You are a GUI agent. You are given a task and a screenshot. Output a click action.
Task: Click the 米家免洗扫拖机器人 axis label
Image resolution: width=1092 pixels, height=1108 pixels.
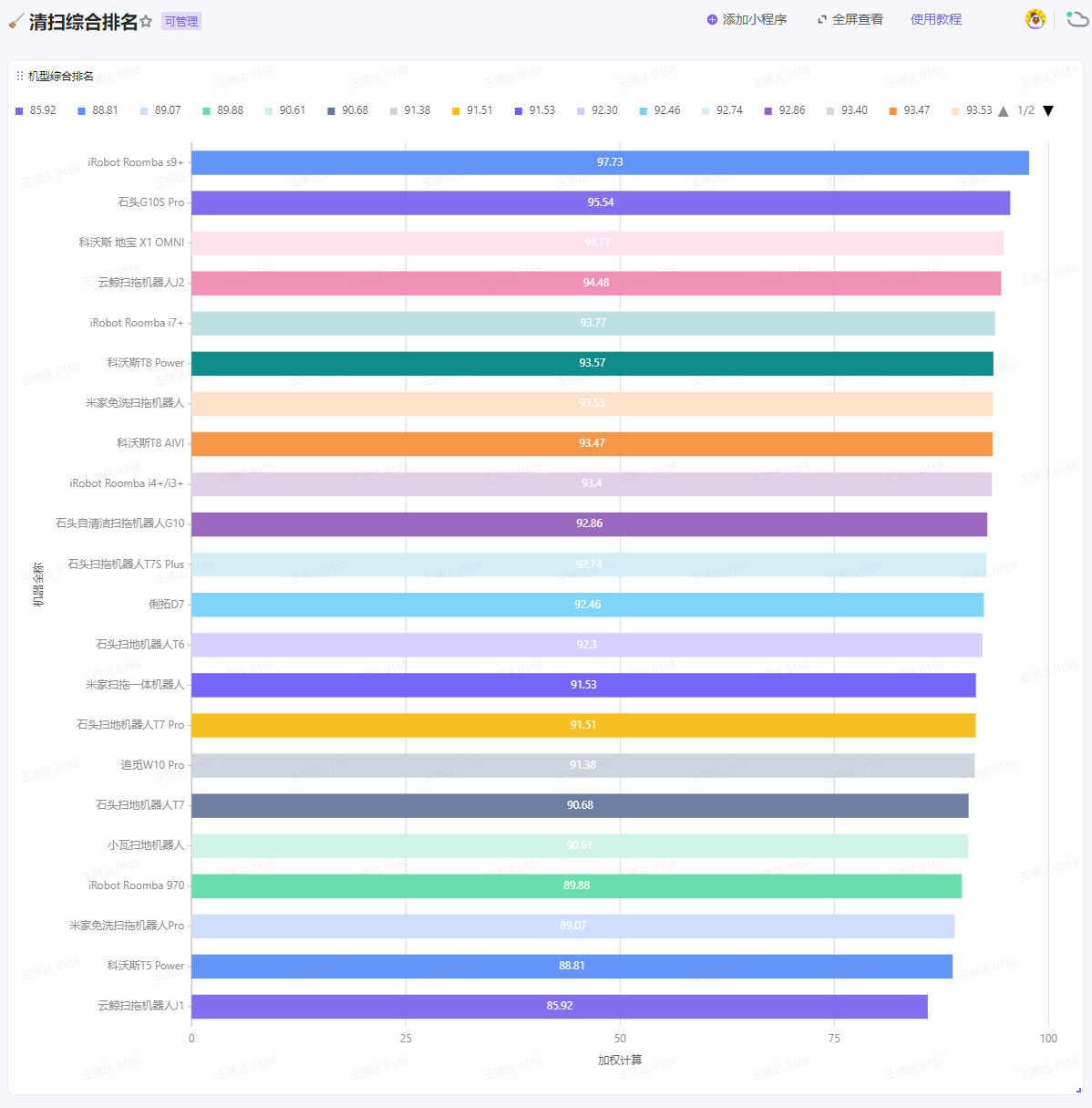[135, 403]
